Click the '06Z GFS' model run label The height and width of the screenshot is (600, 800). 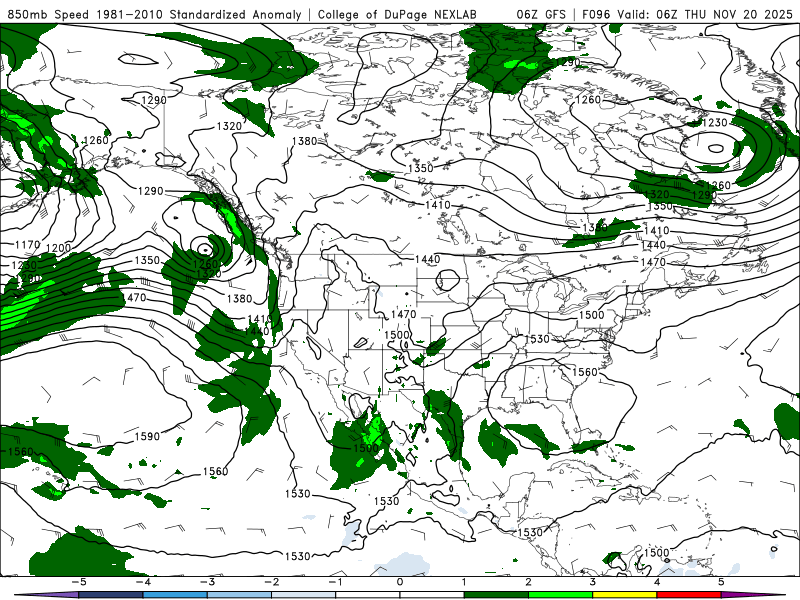[x=541, y=14]
